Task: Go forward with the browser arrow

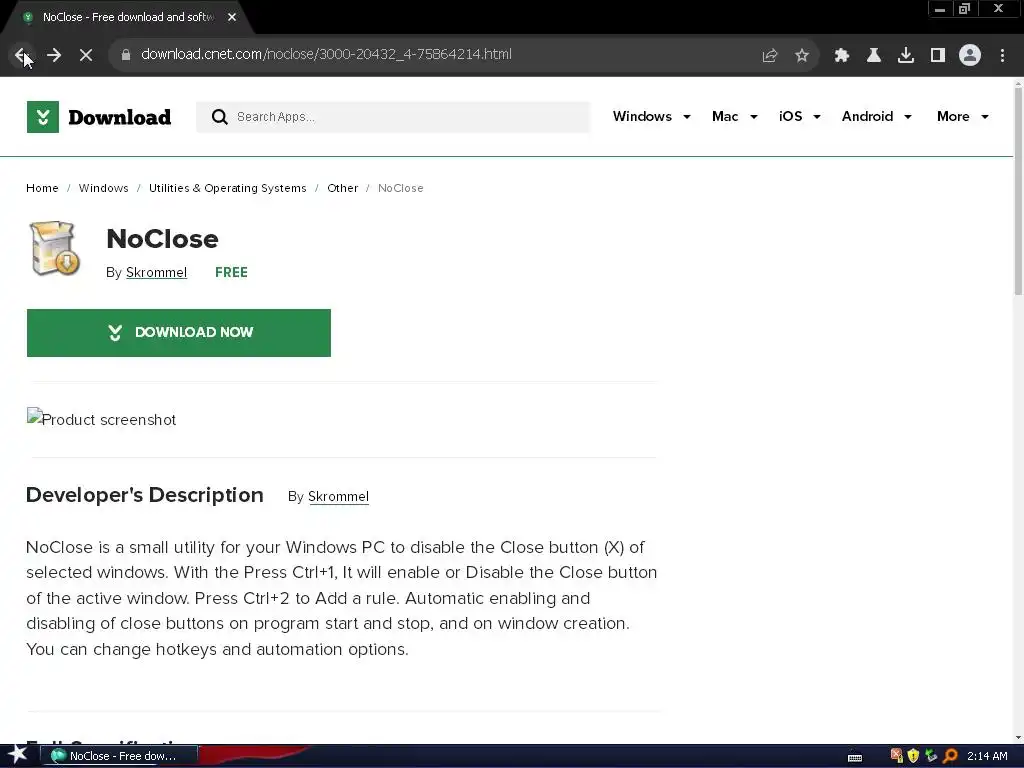Action: 54,55
